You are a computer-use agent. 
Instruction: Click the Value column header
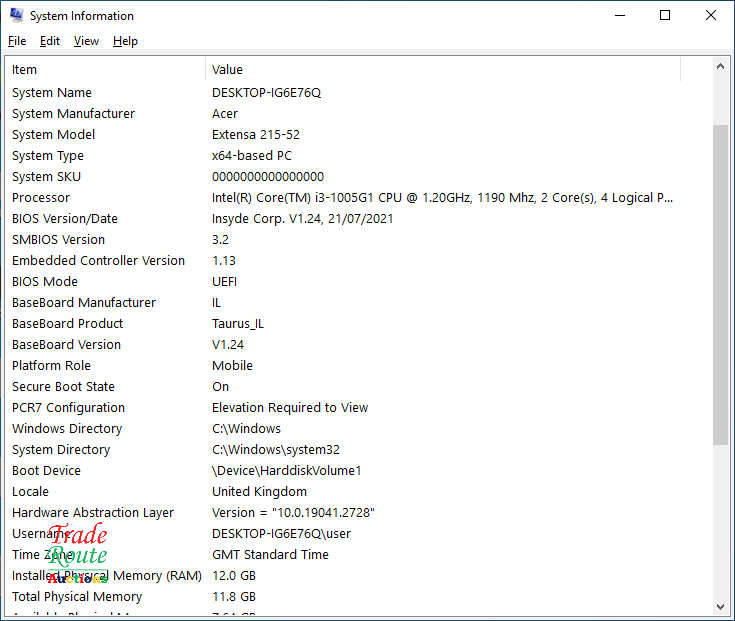point(442,70)
